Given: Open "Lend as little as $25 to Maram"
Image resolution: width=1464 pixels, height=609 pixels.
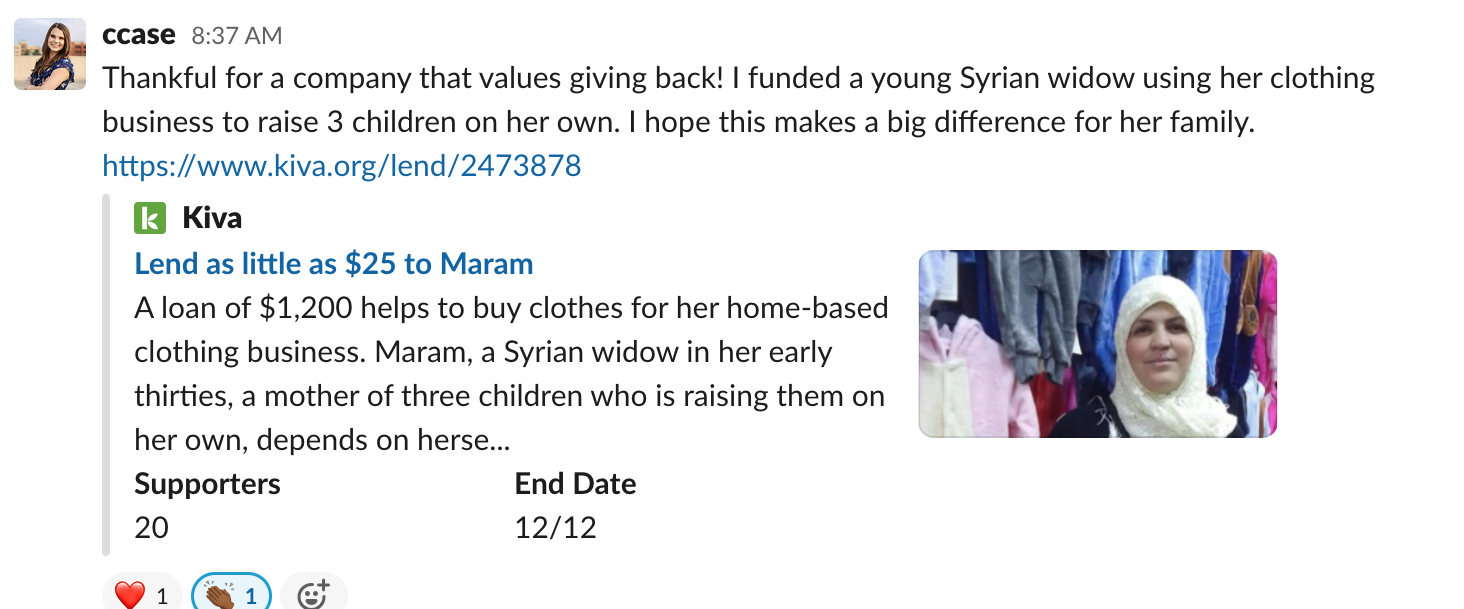Looking at the screenshot, I should point(334,264).
